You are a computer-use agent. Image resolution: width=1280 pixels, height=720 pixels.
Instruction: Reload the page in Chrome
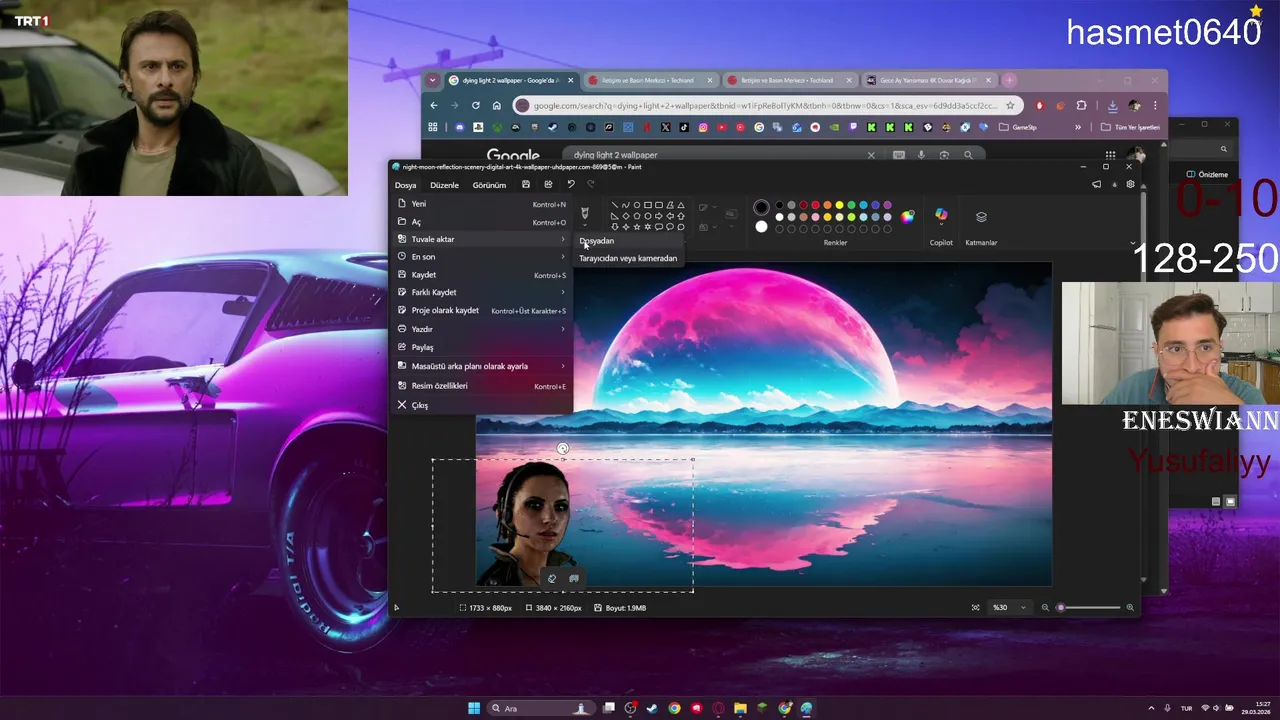(x=475, y=105)
